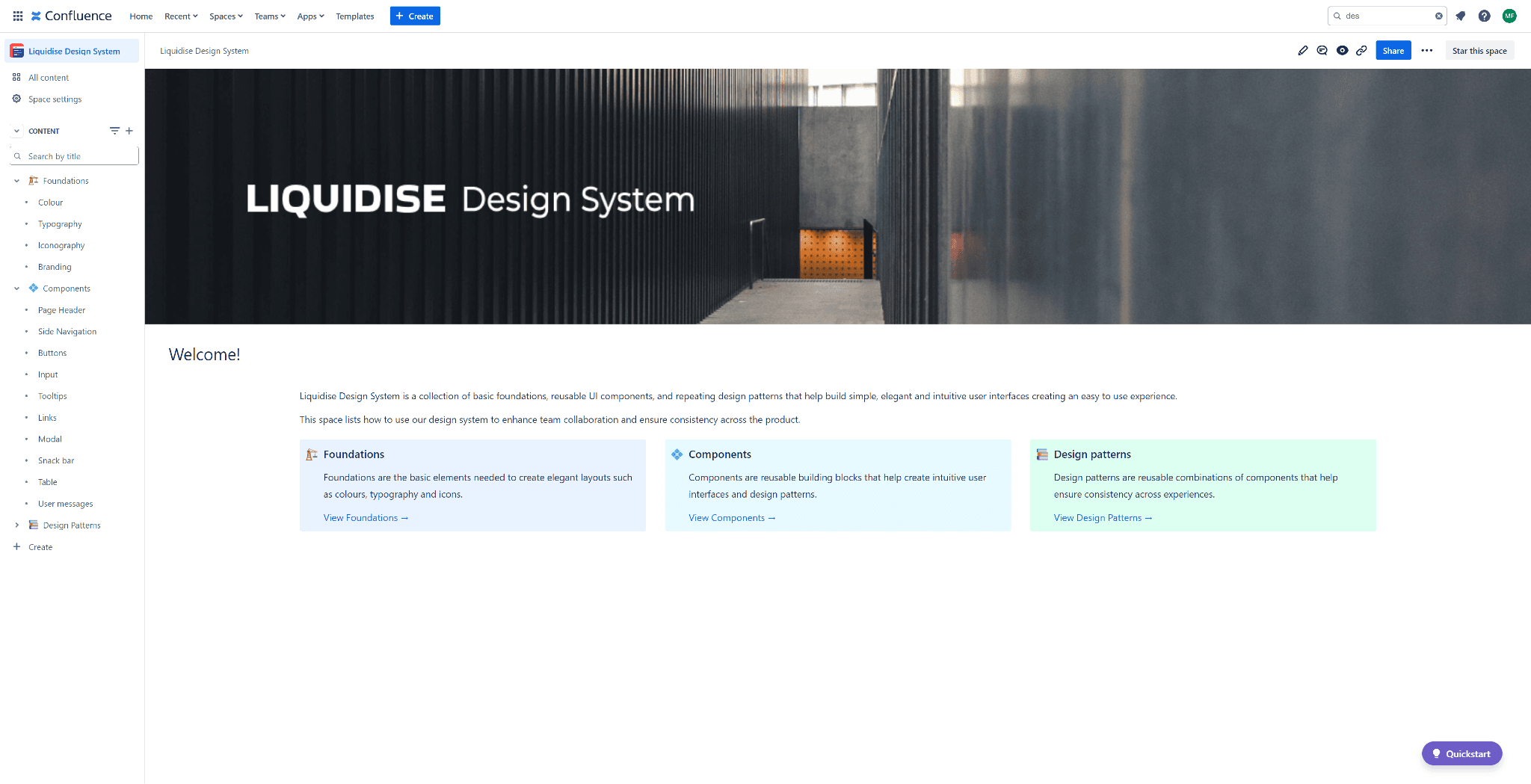Click the Components diamond icon in the tree
Viewport: 1531px width, 784px height.
coord(34,288)
